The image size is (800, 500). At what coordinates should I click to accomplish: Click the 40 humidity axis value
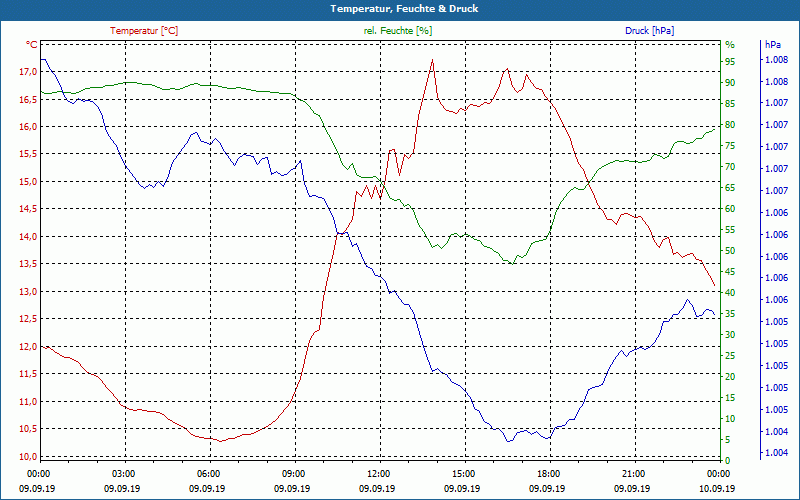coord(730,293)
